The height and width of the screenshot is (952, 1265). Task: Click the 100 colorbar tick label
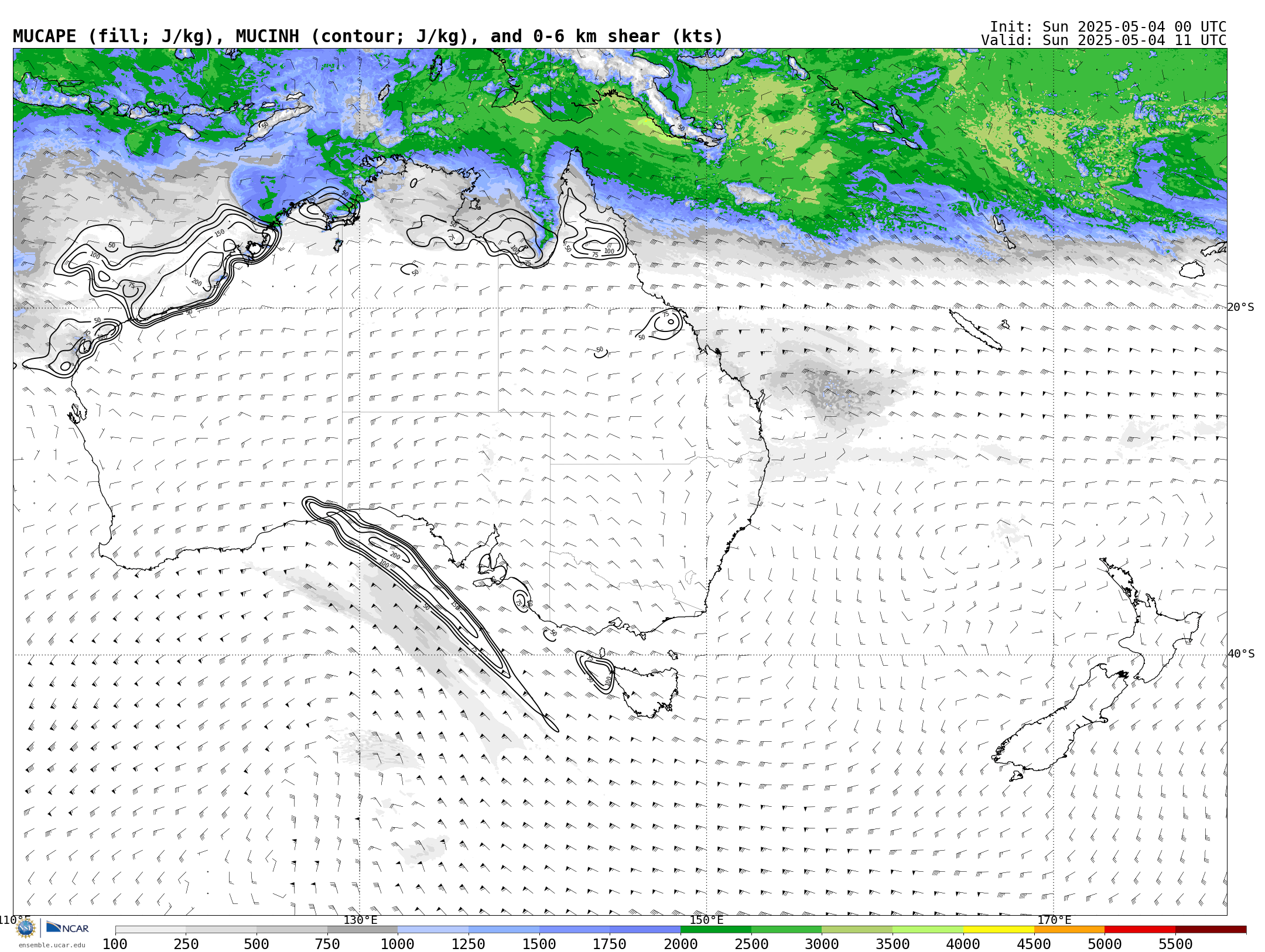115,944
